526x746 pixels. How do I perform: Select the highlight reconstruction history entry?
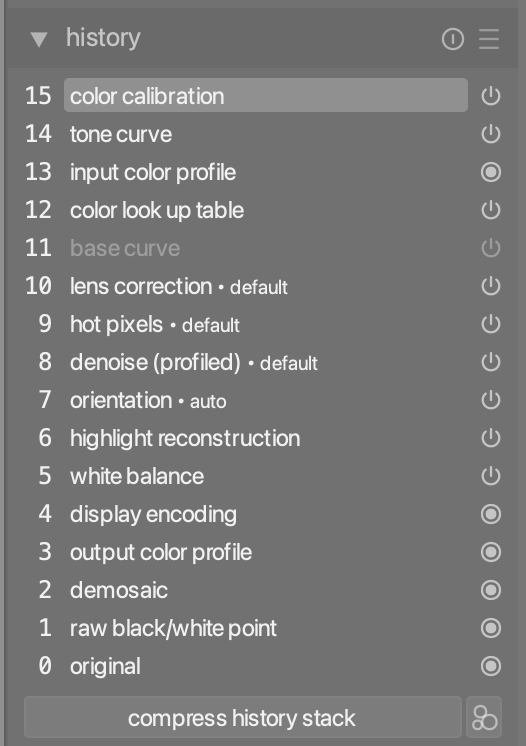266,438
